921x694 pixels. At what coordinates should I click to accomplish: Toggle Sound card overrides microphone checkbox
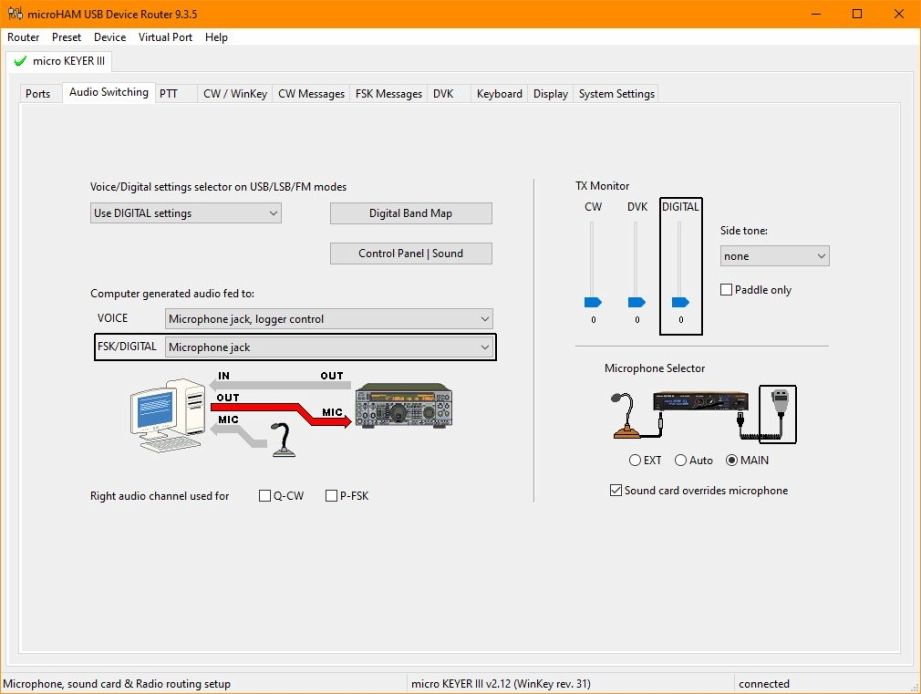(615, 491)
